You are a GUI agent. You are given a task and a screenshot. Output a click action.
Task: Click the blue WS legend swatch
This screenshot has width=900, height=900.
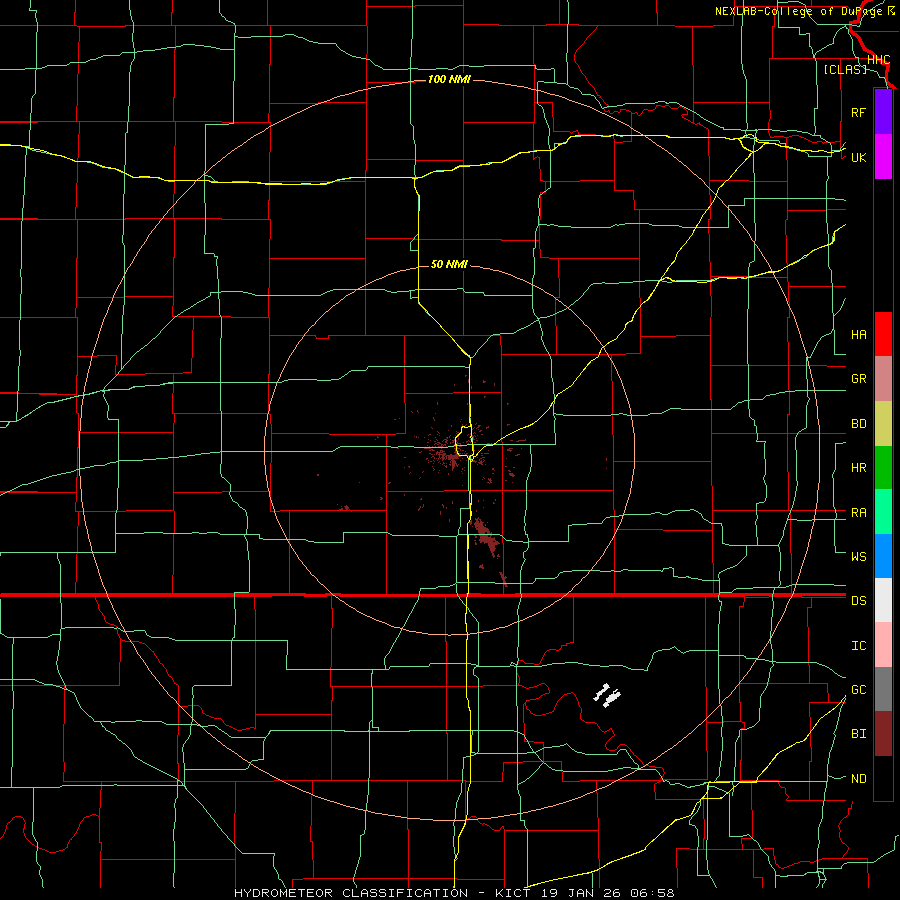(x=883, y=556)
